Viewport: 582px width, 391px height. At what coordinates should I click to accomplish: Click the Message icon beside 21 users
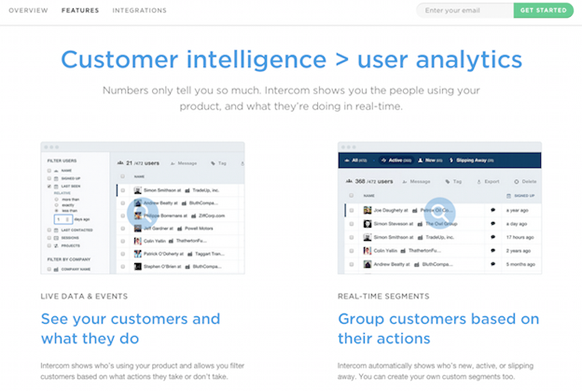(173, 163)
